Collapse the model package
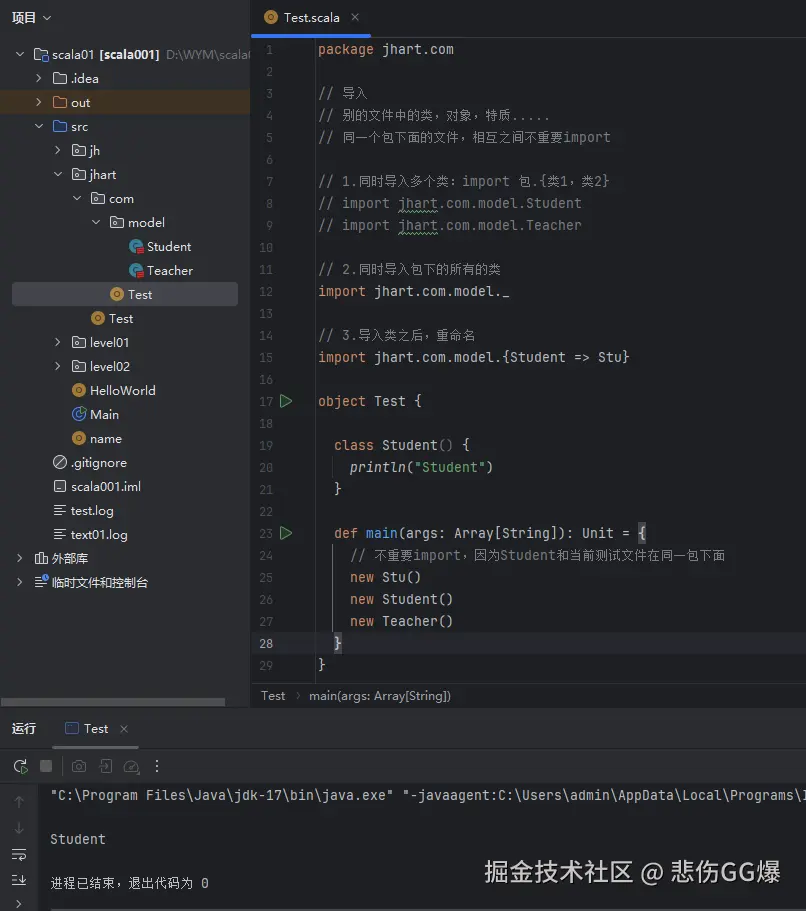This screenshot has height=911, width=806. click(96, 223)
